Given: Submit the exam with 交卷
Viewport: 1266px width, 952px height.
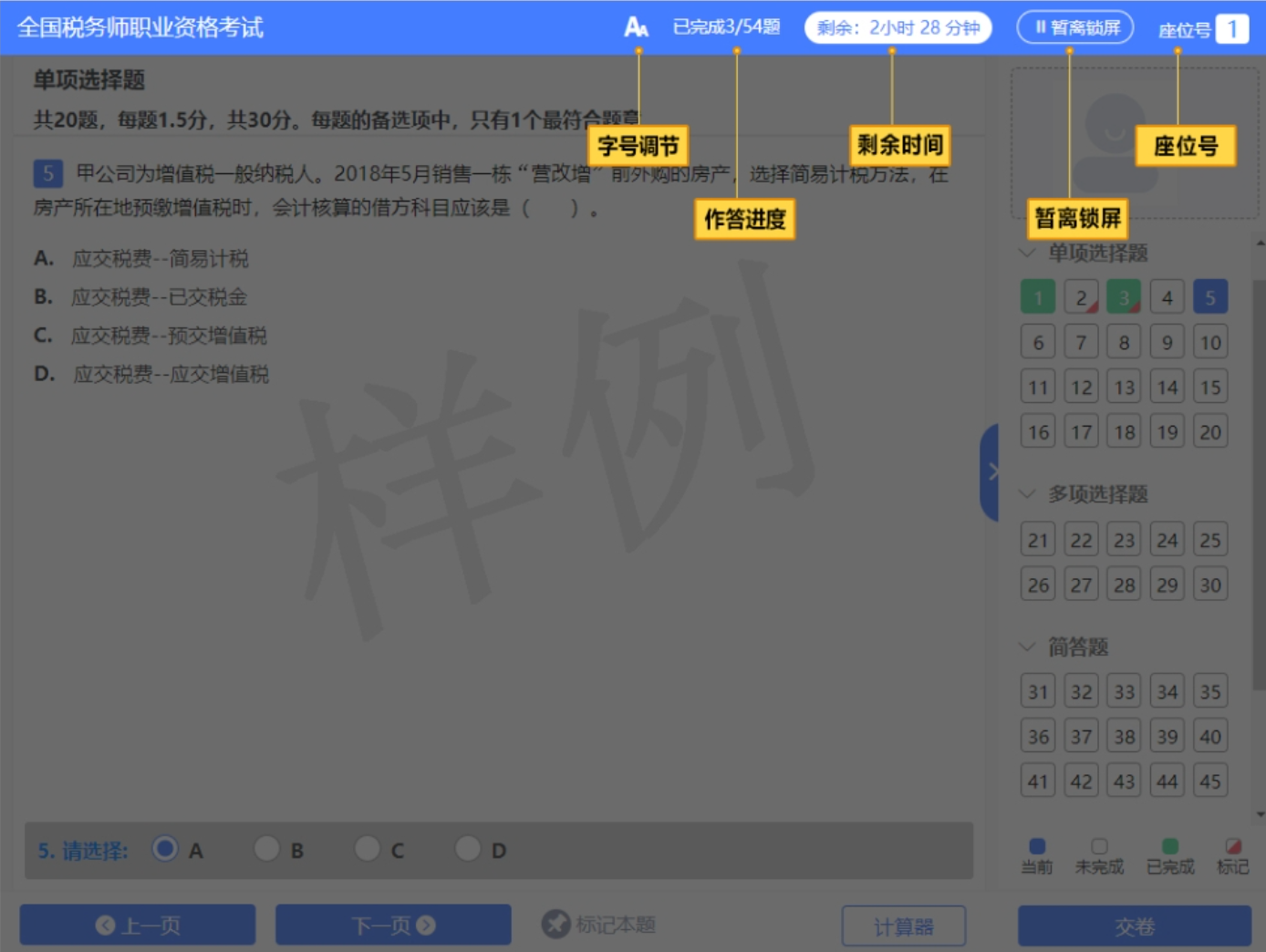Looking at the screenshot, I should tap(1135, 926).
